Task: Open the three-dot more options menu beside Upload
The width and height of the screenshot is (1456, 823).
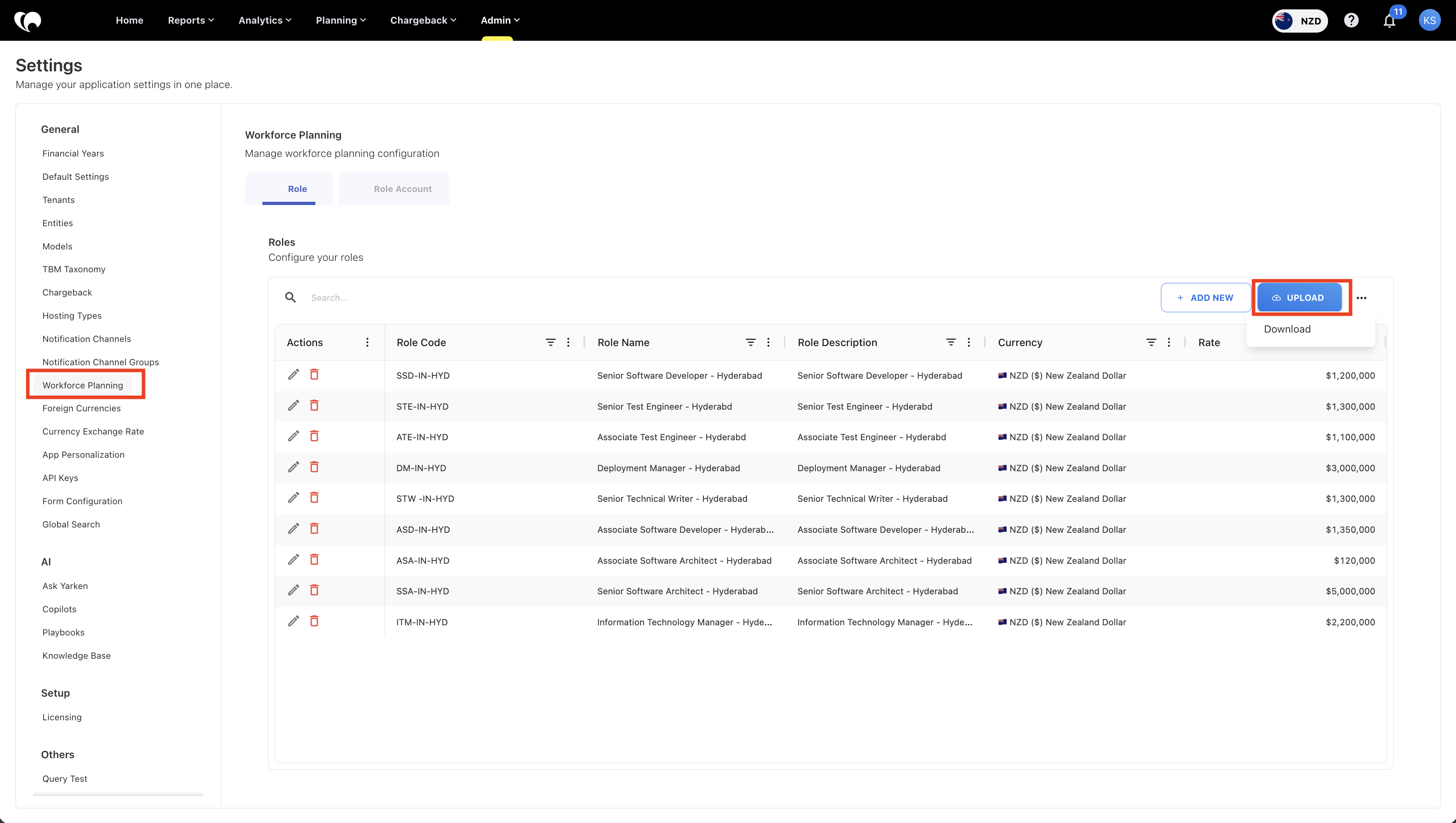Action: click(1361, 298)
